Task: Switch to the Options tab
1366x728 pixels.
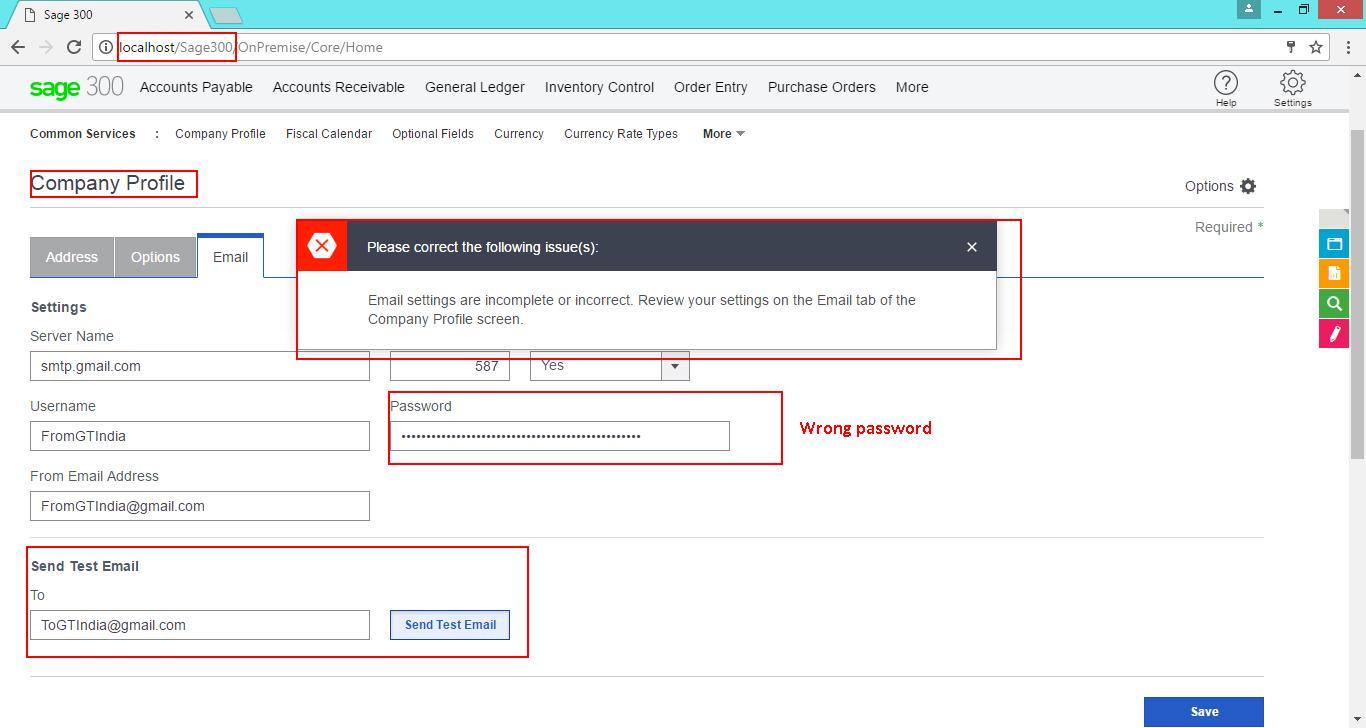Action: [155, 257]
